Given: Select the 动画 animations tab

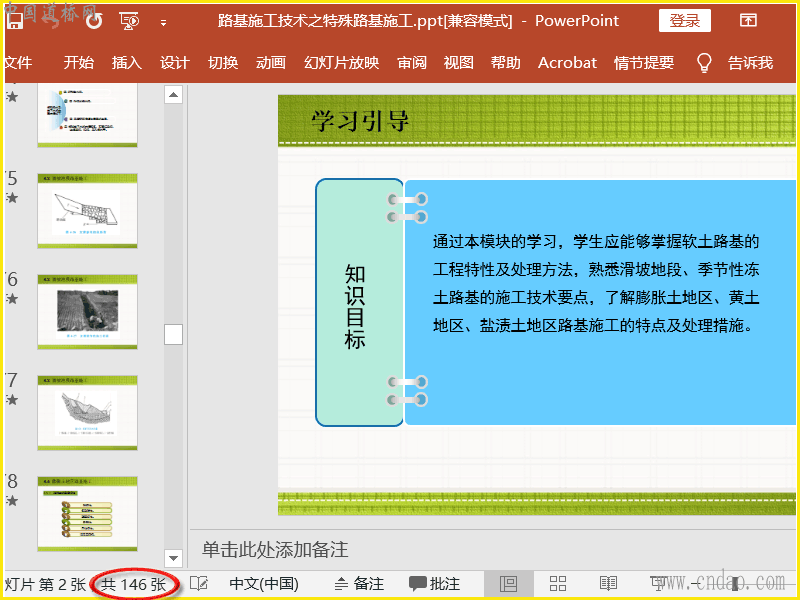Looking at the screenshot, I should (x=271, y=62).
